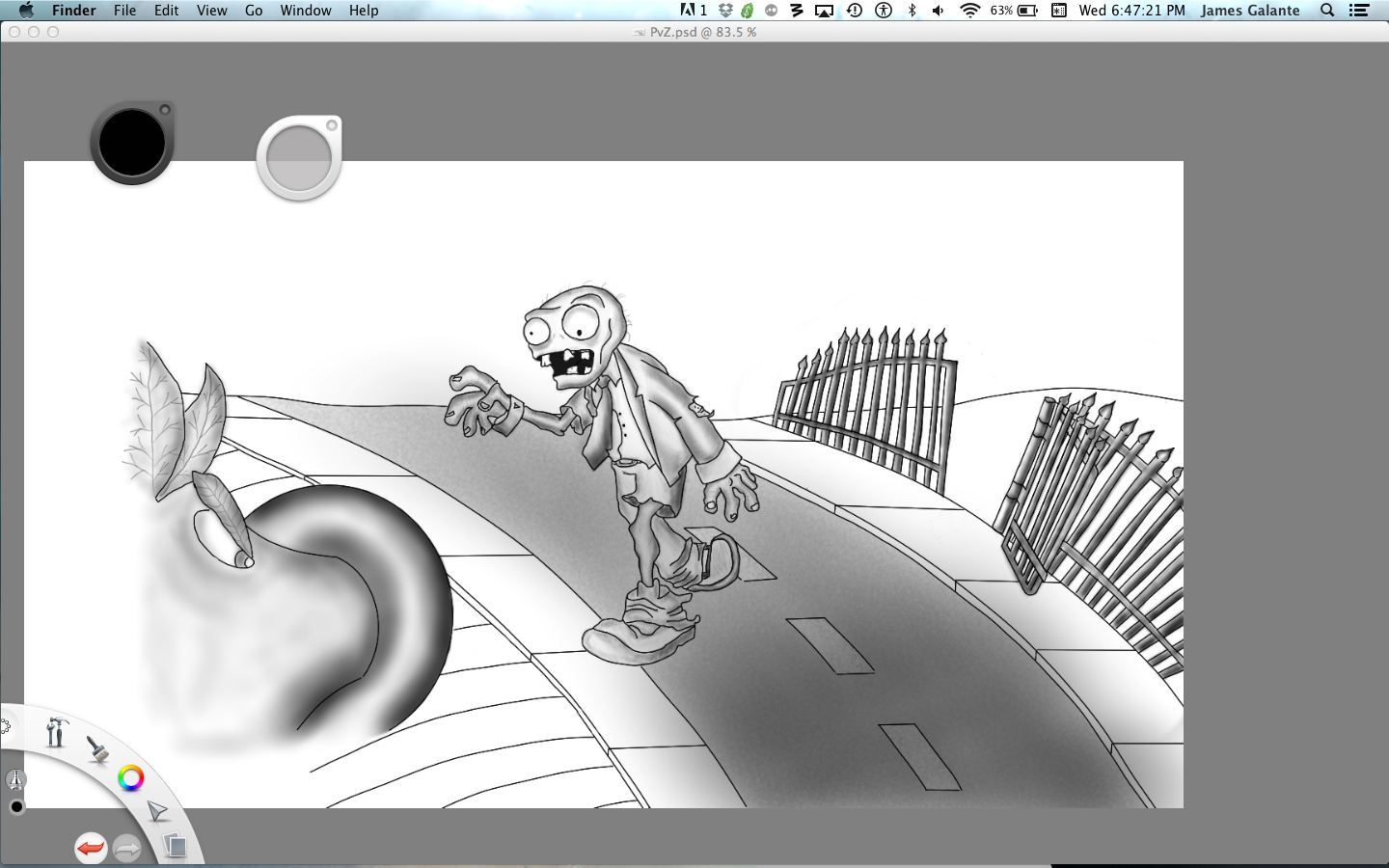Open the volume control in menu bar
Screen dimensions: 1389x868
click(939, 11)
